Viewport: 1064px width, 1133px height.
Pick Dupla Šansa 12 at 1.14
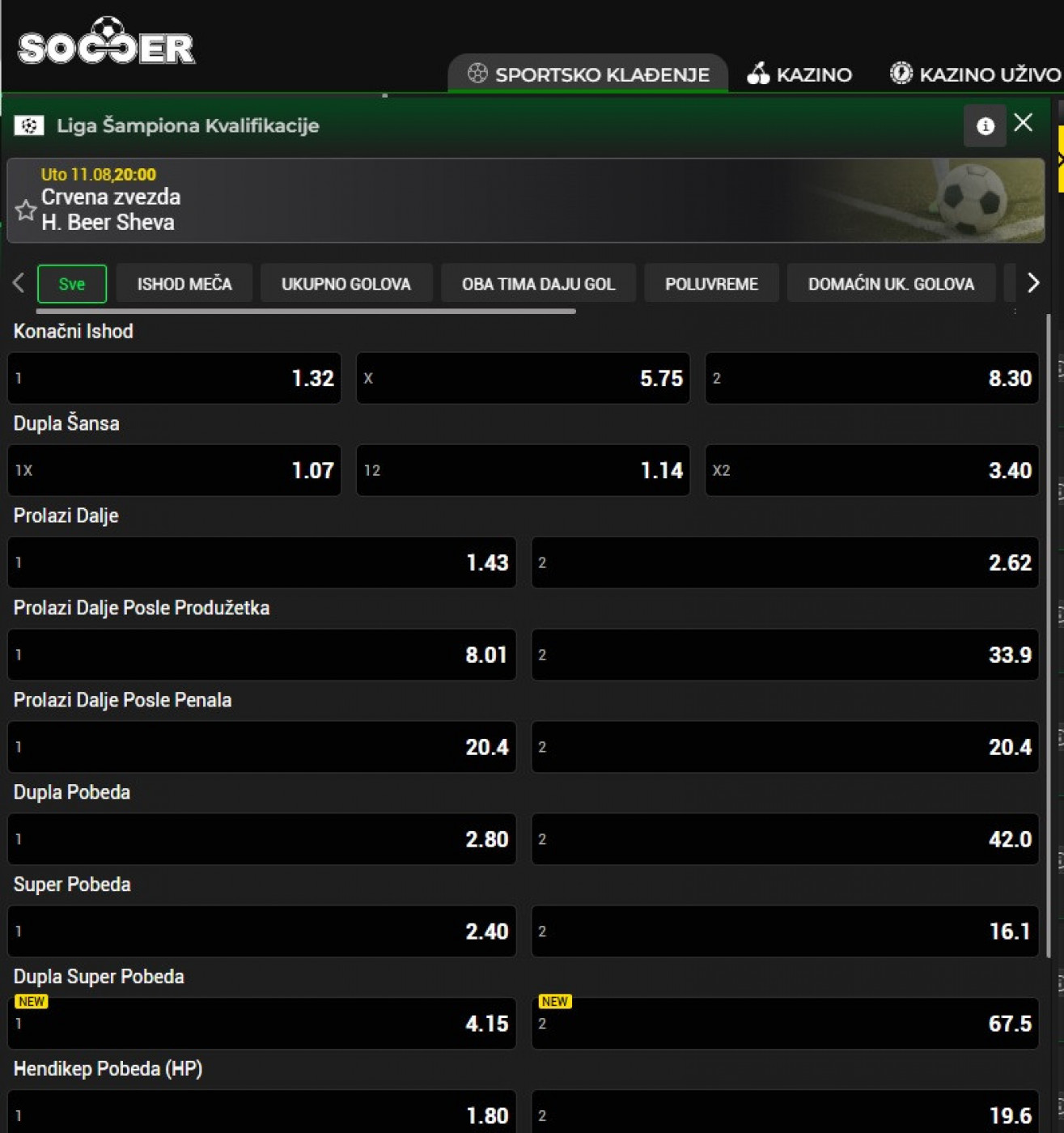(524, 470)
